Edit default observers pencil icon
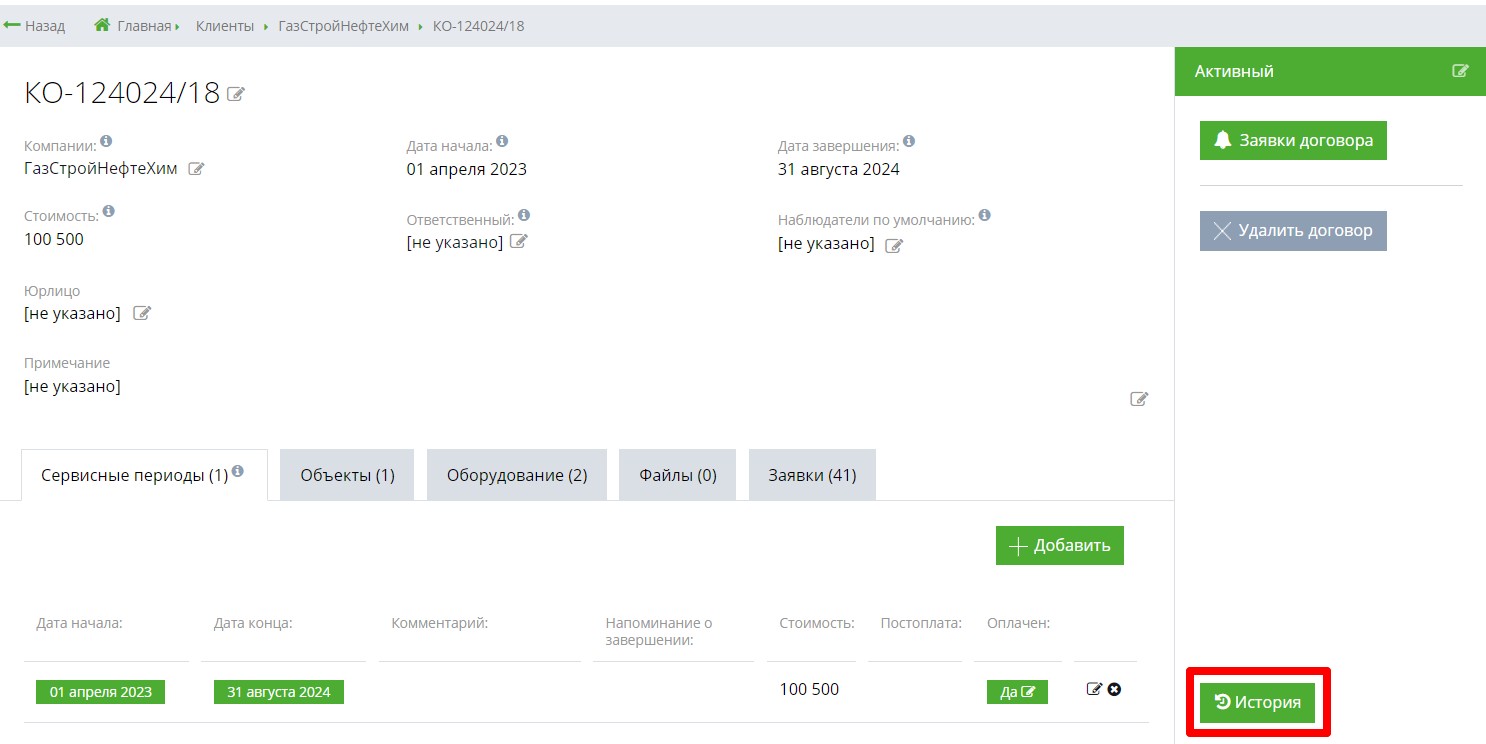Viewport: 1486px width, 744px height. pos(894,245)
